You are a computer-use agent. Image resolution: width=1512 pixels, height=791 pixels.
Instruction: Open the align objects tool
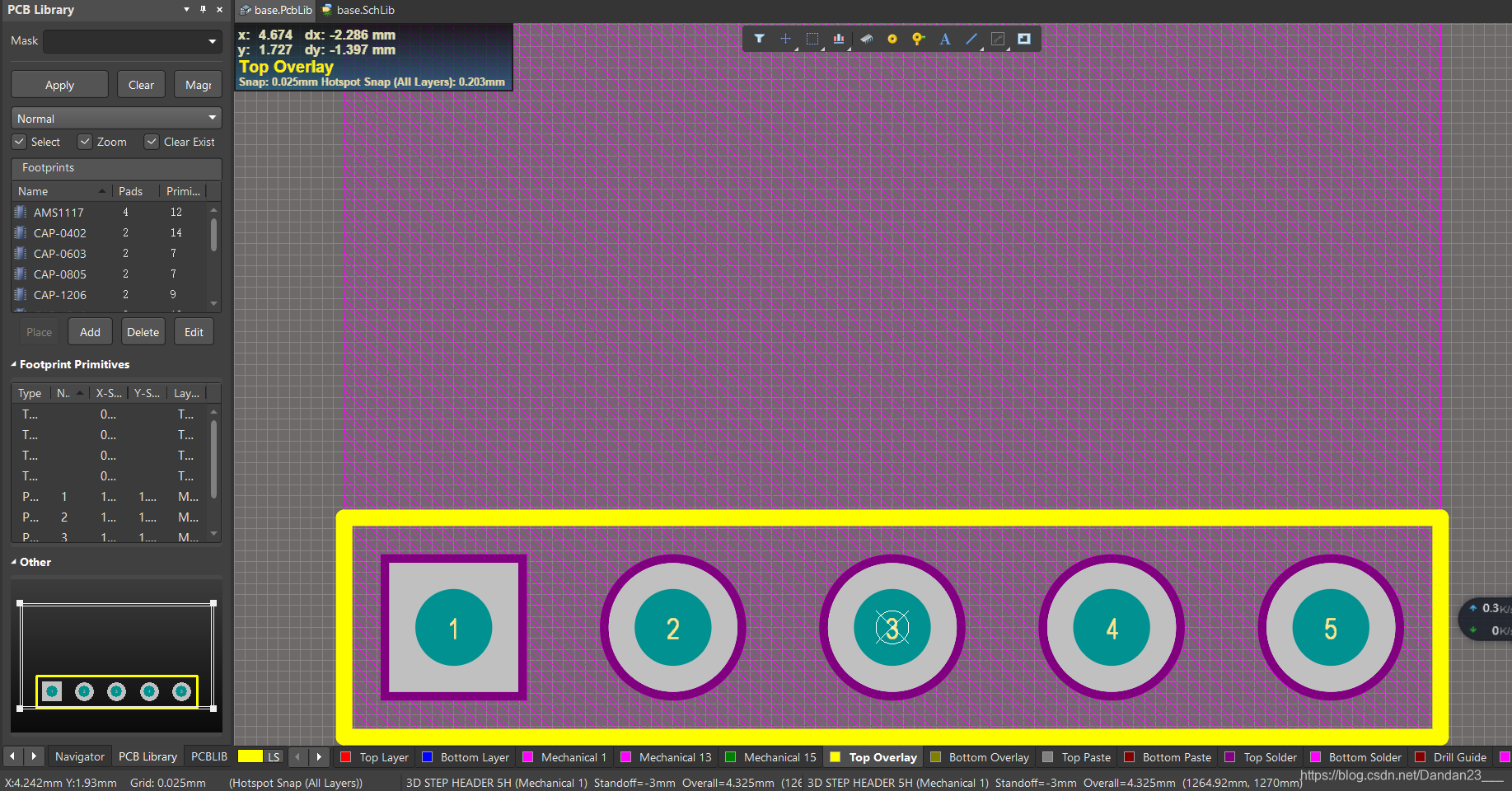tap(839, 39)
